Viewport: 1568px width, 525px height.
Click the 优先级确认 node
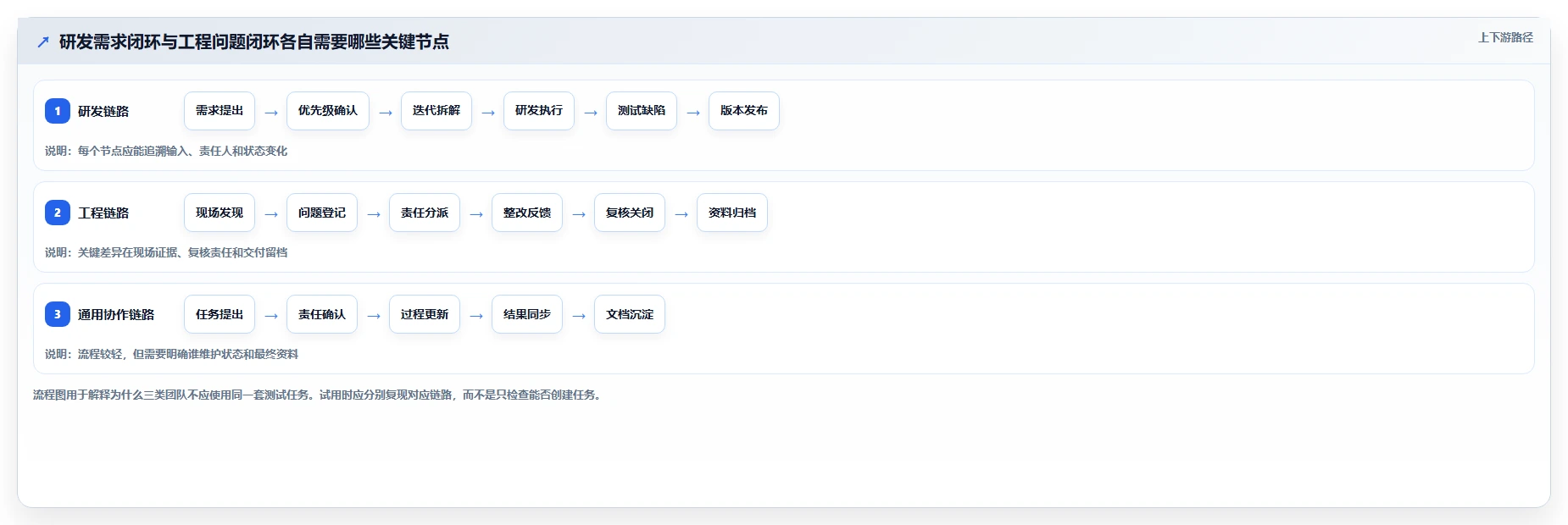tap(328, 111)
